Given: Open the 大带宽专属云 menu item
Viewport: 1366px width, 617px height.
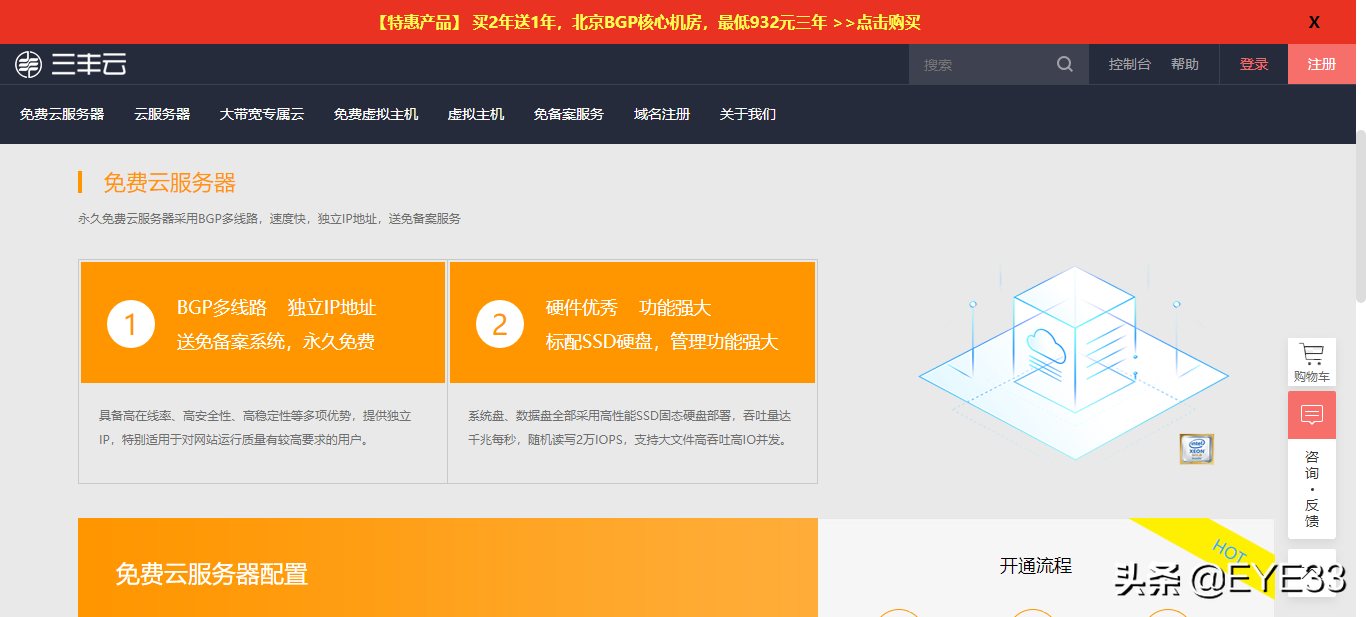Looking at the screenshot, I should click(x=262, y=114).
